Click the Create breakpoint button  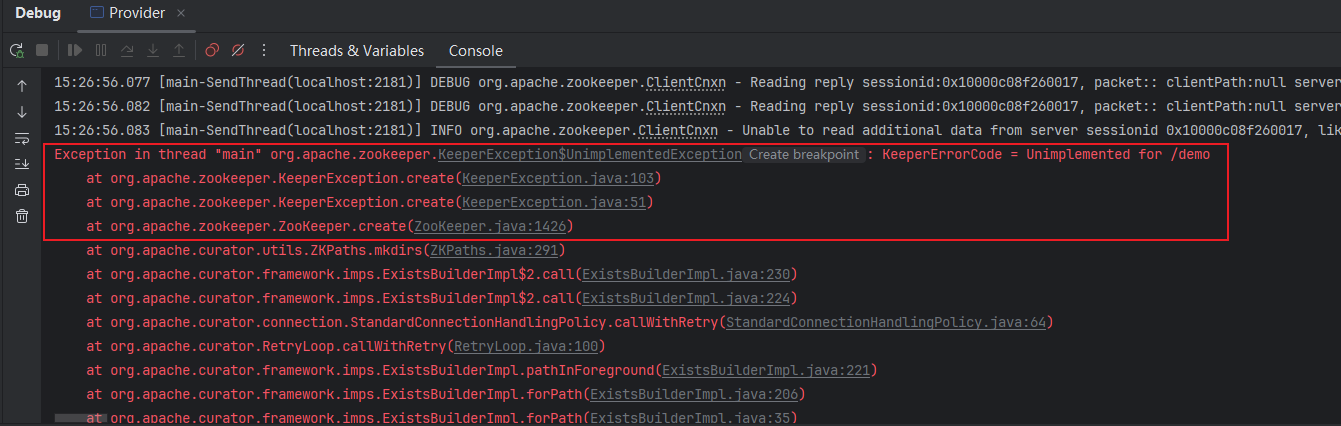click(803, 154)
